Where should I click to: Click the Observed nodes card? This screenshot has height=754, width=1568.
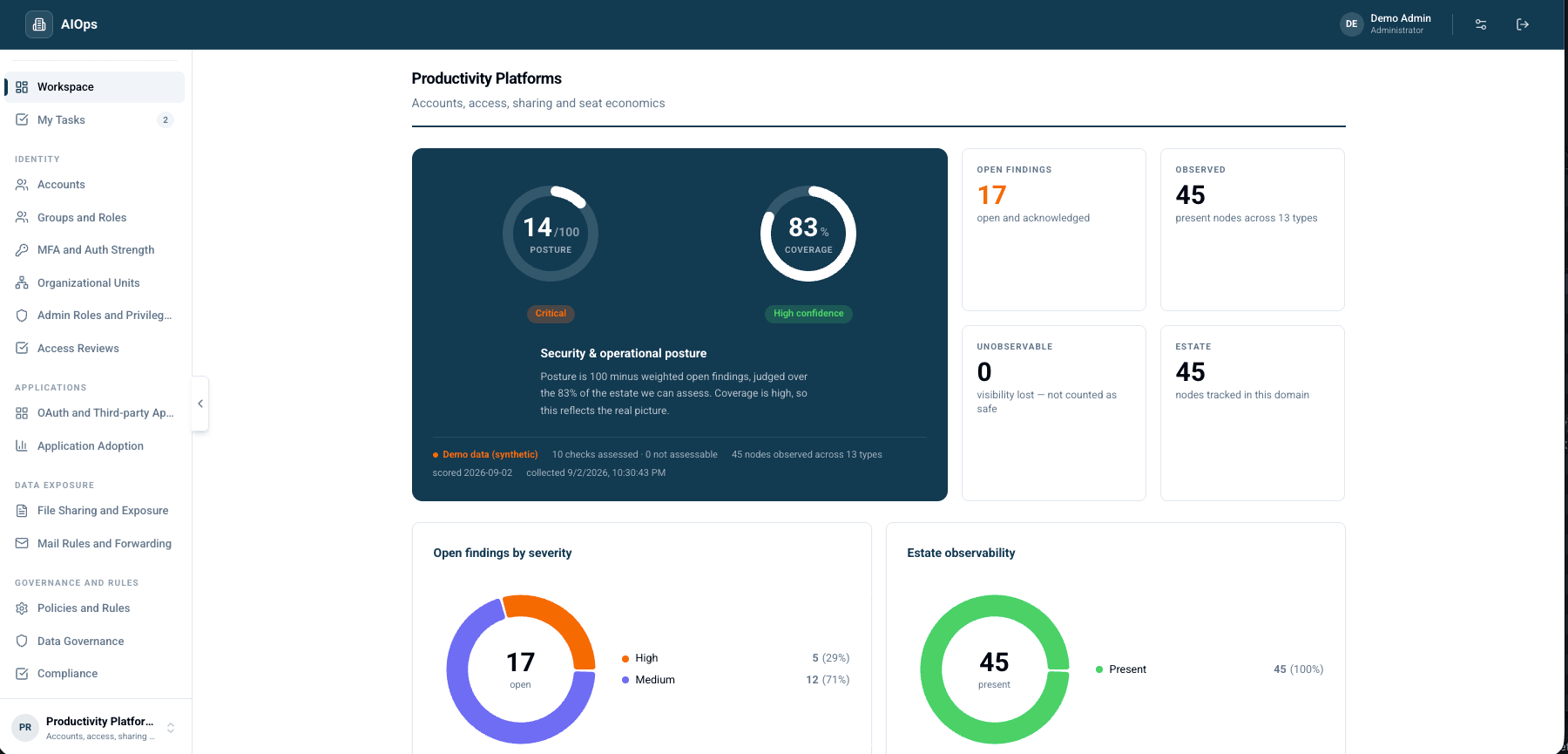pos(1253,229)
